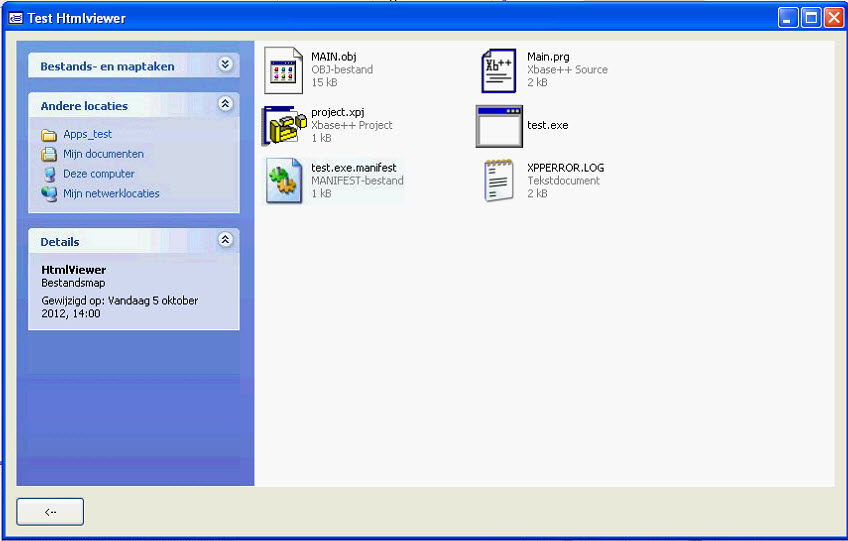Viewport: 848px width, 541px height.
Task: Collapse the Details panel
Action: click(225, 240)
